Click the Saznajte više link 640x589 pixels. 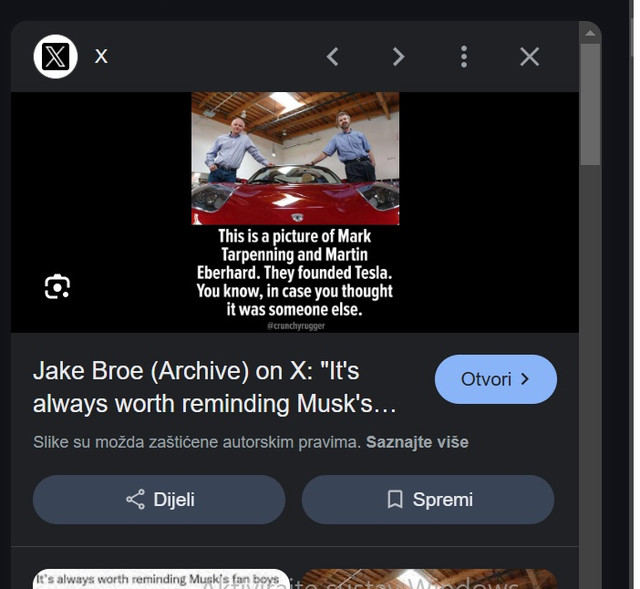pyautogui.click(x=417, y=442)
